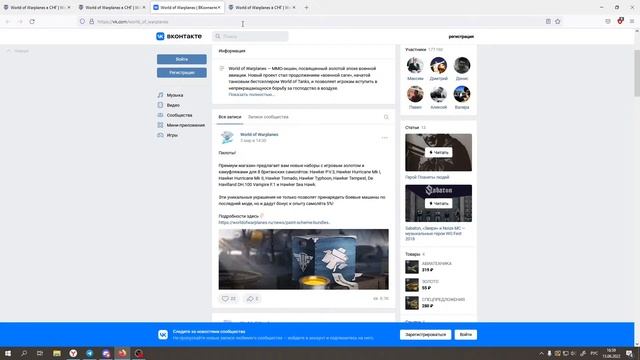The width and height of the screenshot is (640, 360).
Task: Switch to the fourth browser tab
Action: pyautogui.click(x=262, y=7)
